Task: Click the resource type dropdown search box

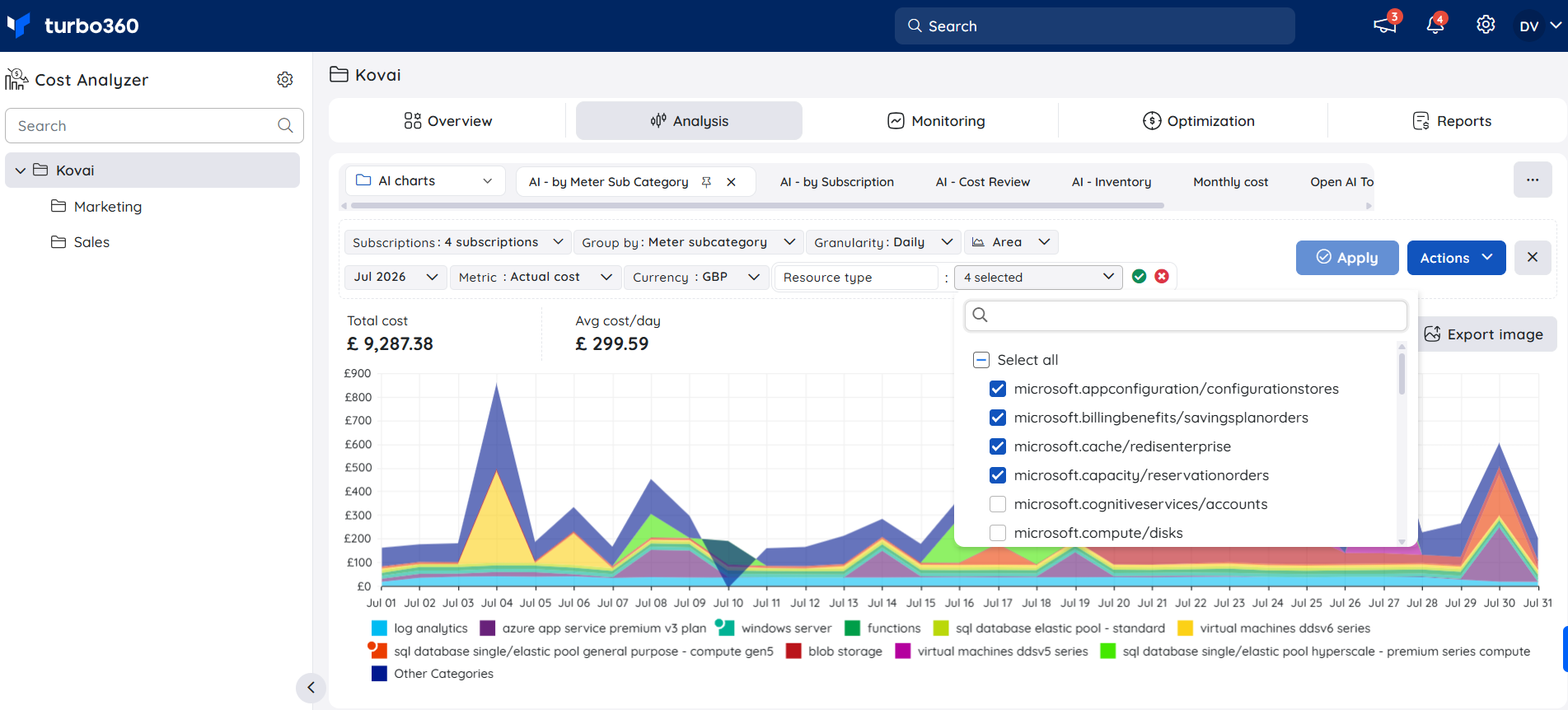Action: pyautogui.click(x=1186, y=315)
